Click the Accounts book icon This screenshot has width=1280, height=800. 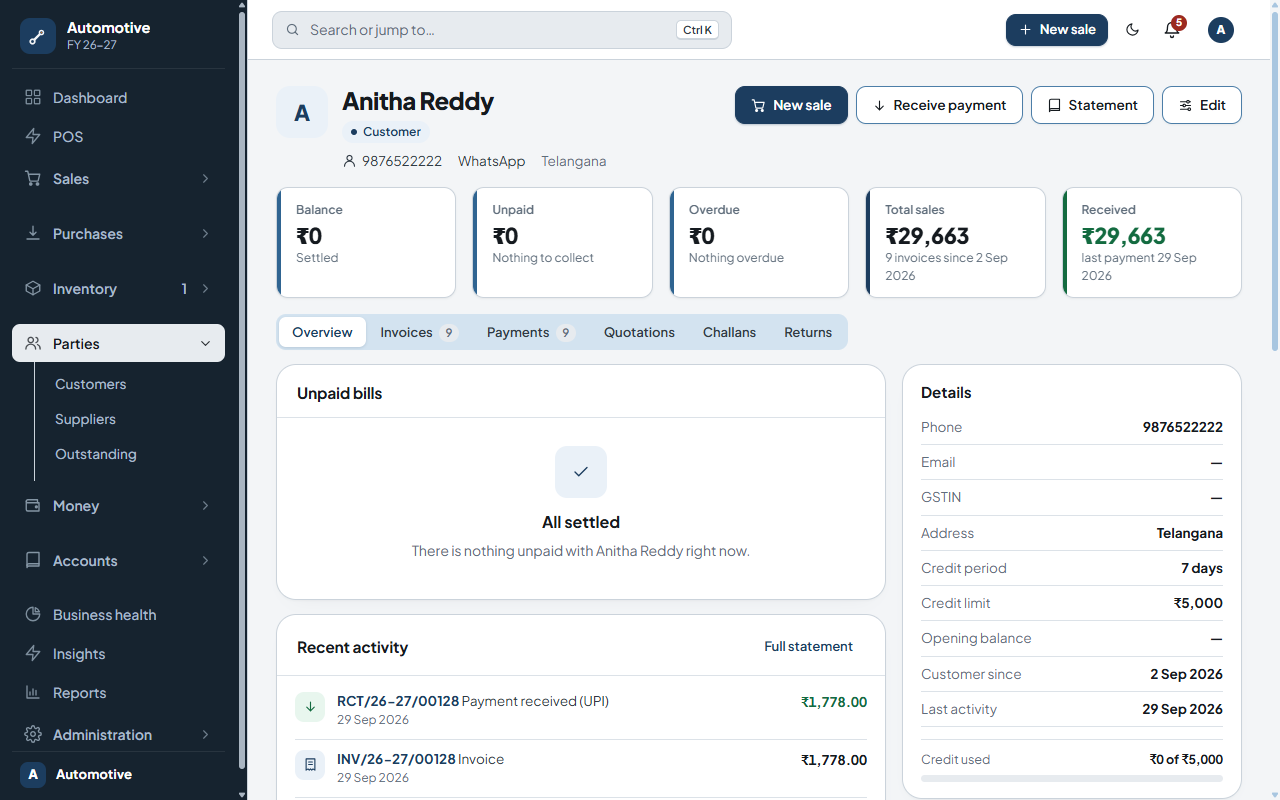(33, 560)
